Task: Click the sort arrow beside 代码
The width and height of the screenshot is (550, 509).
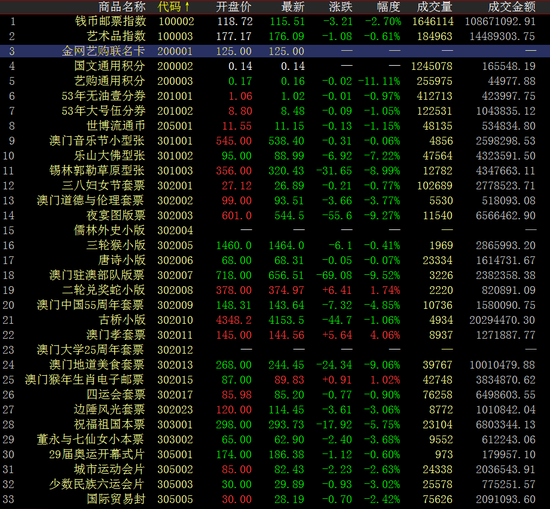Action: tap(187, 6)
